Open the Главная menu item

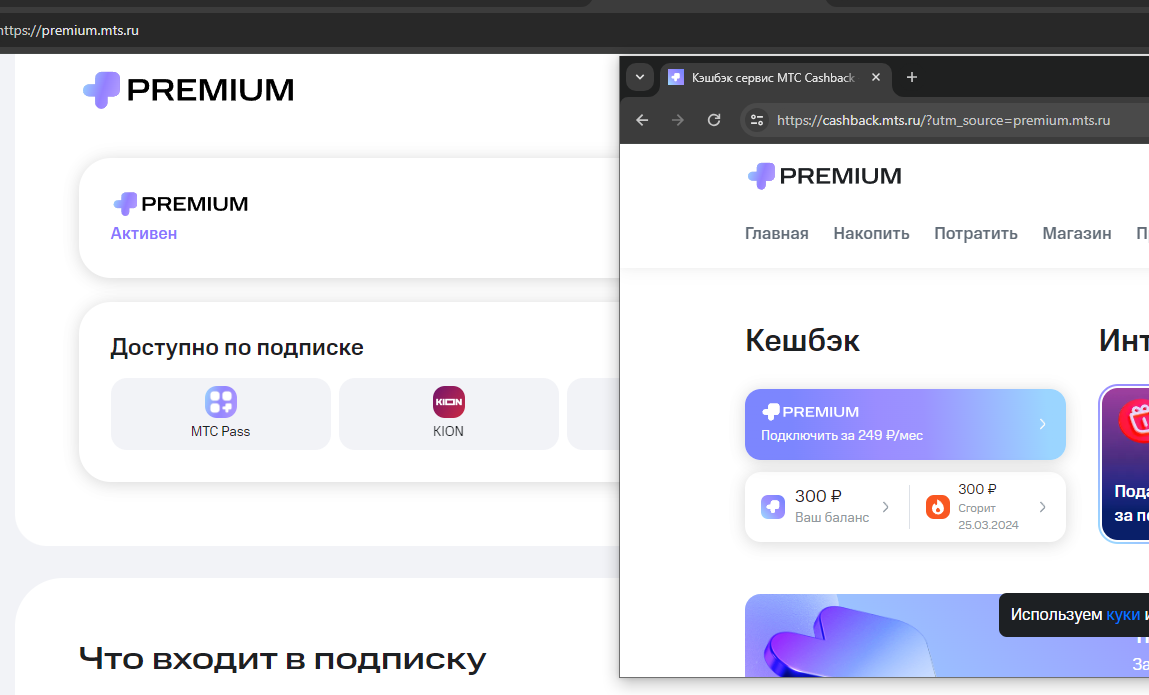[x=777, y=233]
